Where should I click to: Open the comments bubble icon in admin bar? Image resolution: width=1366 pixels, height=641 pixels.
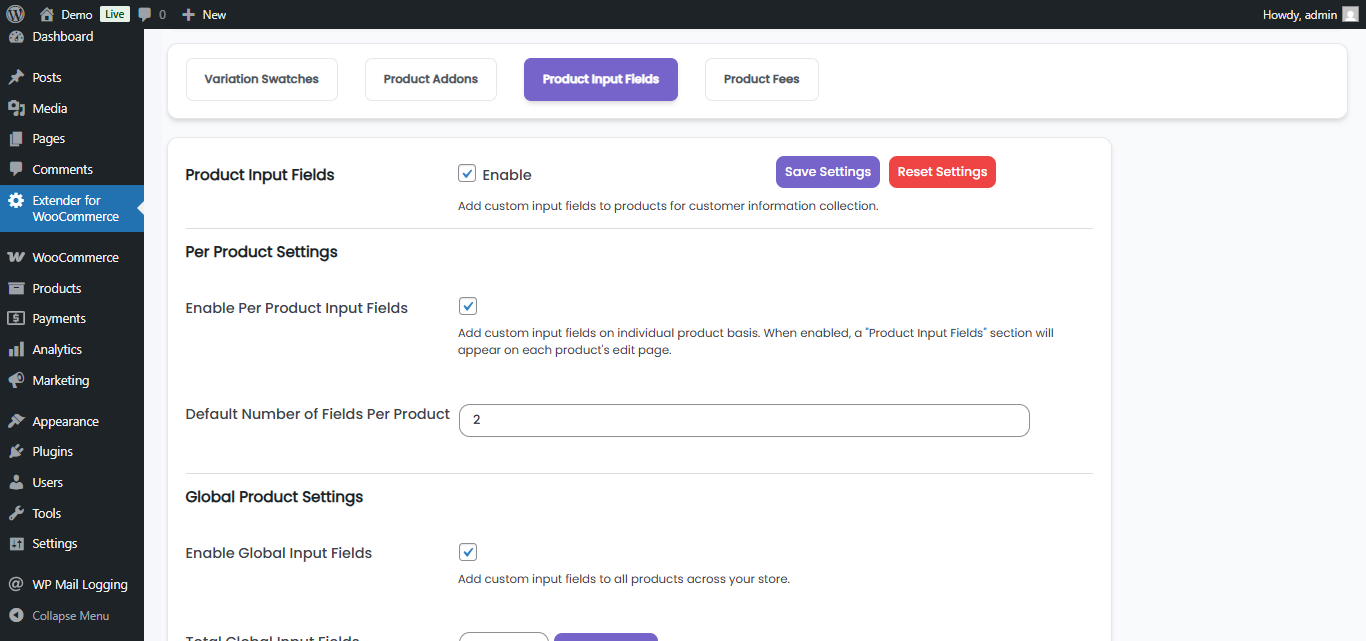(x=146, y=14)
